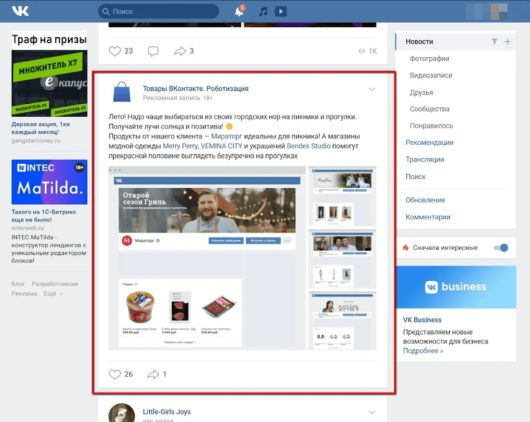
Task: Follow the Bendes Studio link in post
Action: pyautogui.click(x=309, y=146)
